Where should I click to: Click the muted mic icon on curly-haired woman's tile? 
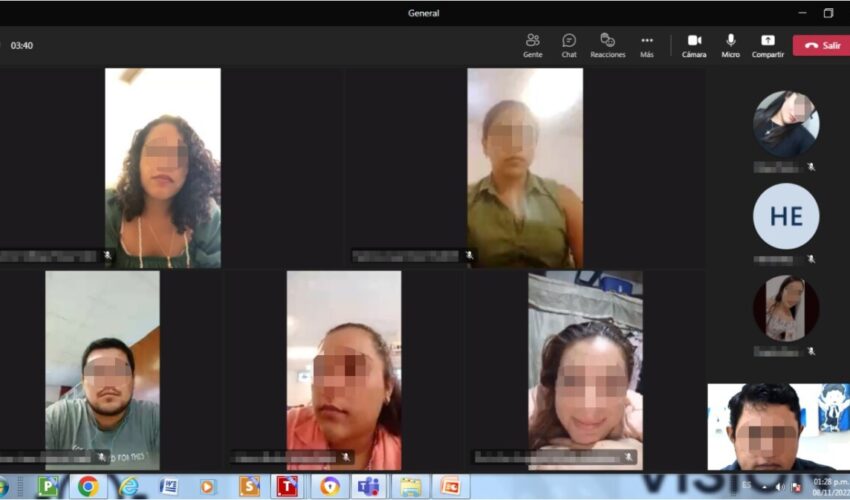click(107, 255)
